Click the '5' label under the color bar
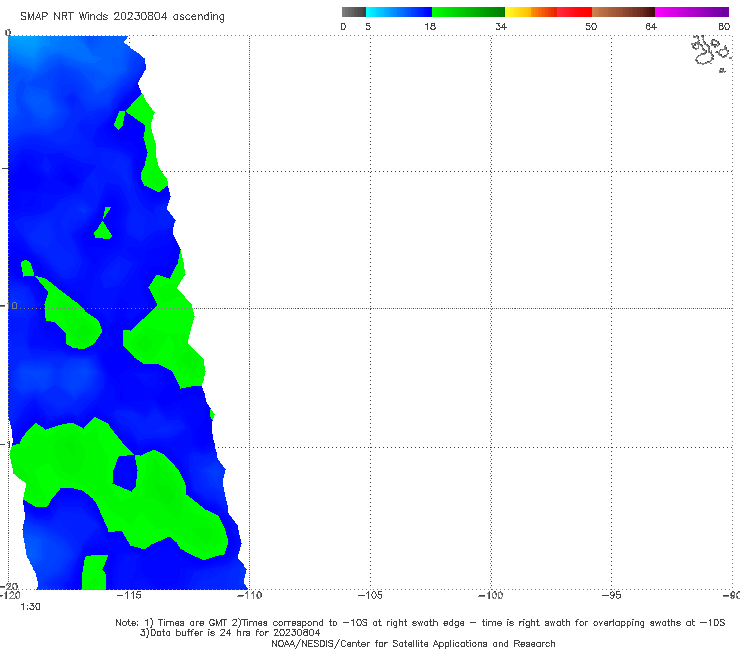Image resolution: width=740 pixels, height=650 pixels. click(x=368, y=27)
